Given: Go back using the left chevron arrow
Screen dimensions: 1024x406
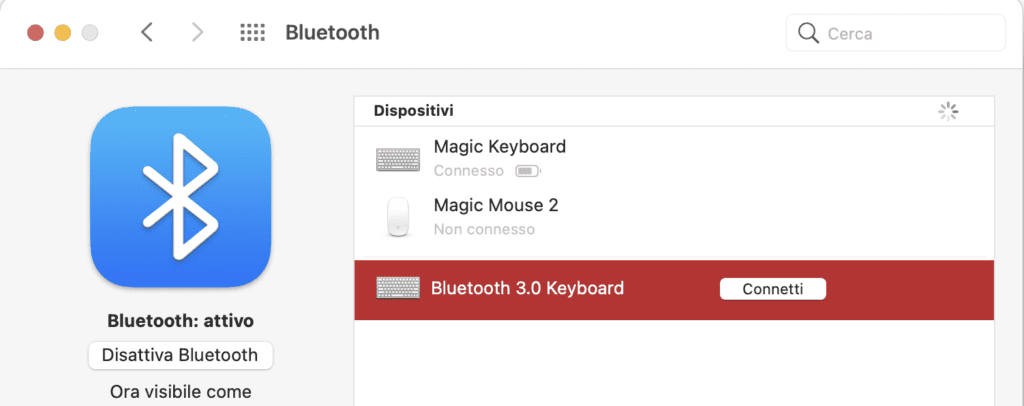Looking at the screenshot, I should click(147, 32).
